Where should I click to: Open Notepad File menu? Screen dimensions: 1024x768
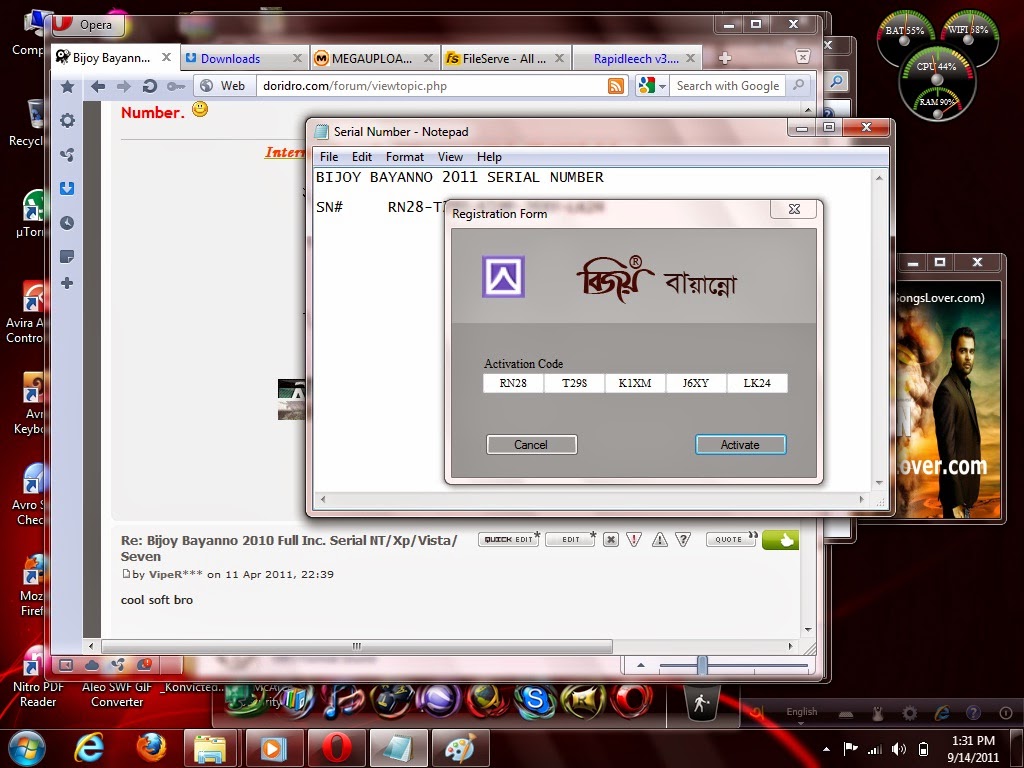pyautogui.click(x=329, y=157)
